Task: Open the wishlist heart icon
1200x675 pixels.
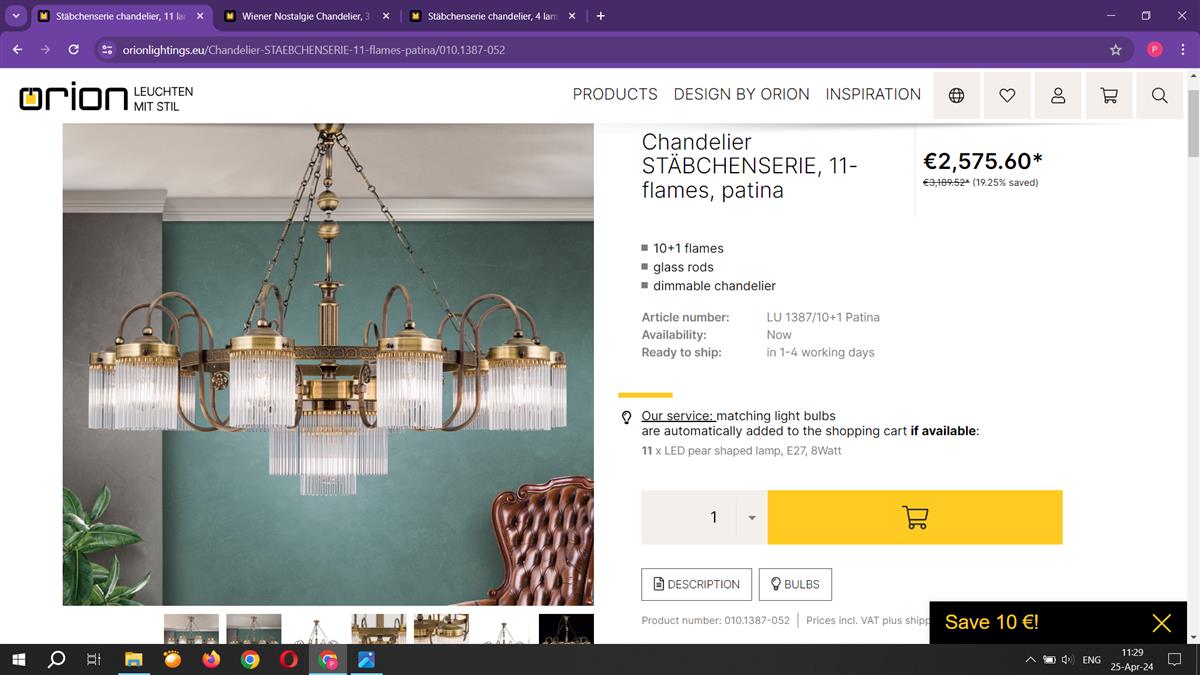Action: 1007,96
